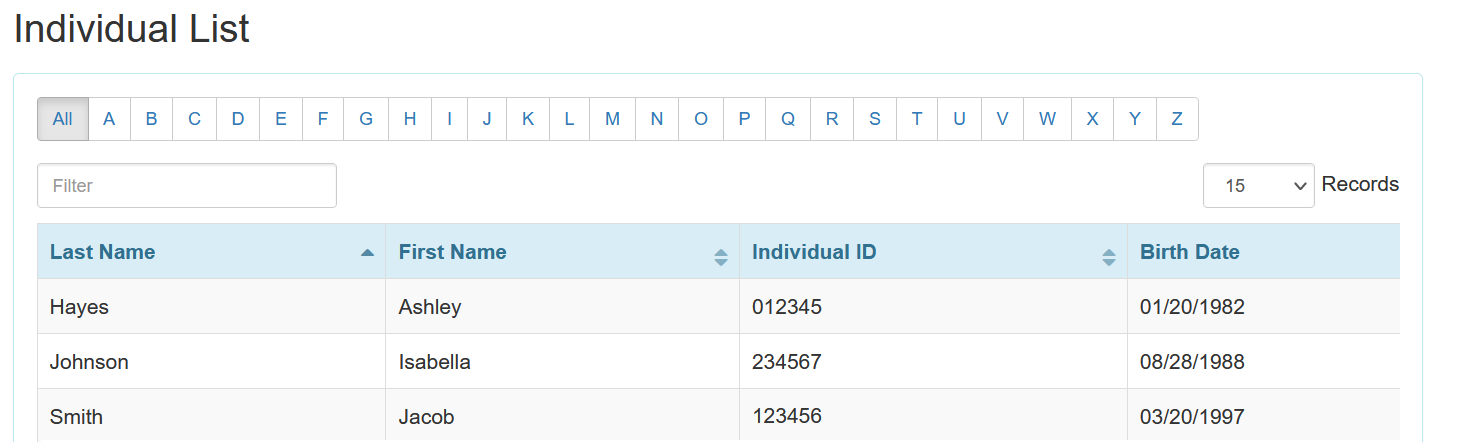Image resolution: width=1462 pixels, height=442 pixels.
Task: Sort table by Birth Date header
Action: (x=1190, y=252)
